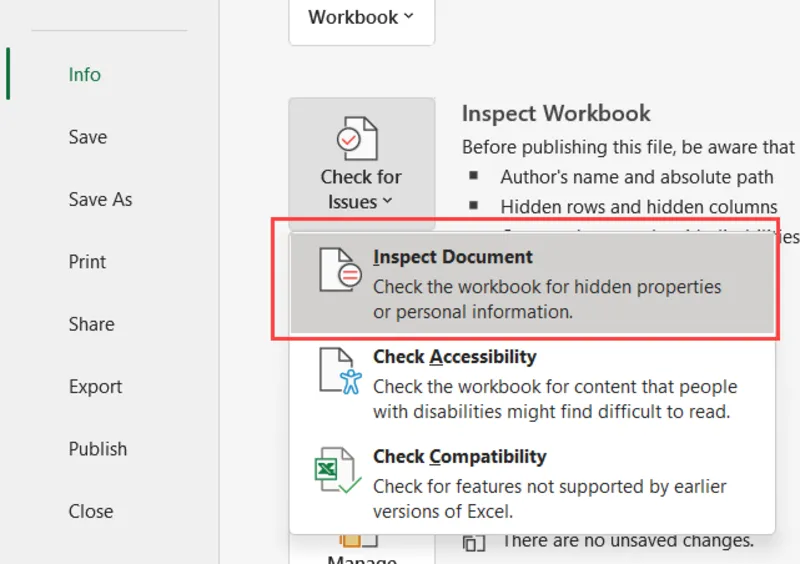Select Save in the backstage sidebar
Viewport: 800px width, 564px height.
coord(88,137)
